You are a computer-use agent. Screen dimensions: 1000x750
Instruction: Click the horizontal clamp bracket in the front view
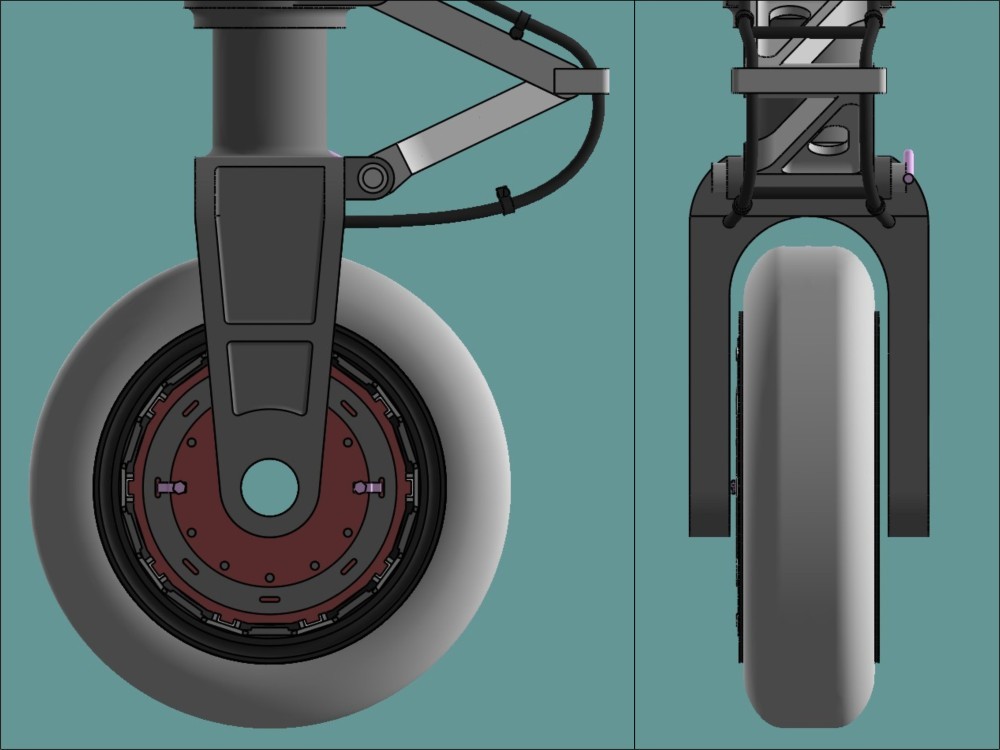[x=808, y=81]
